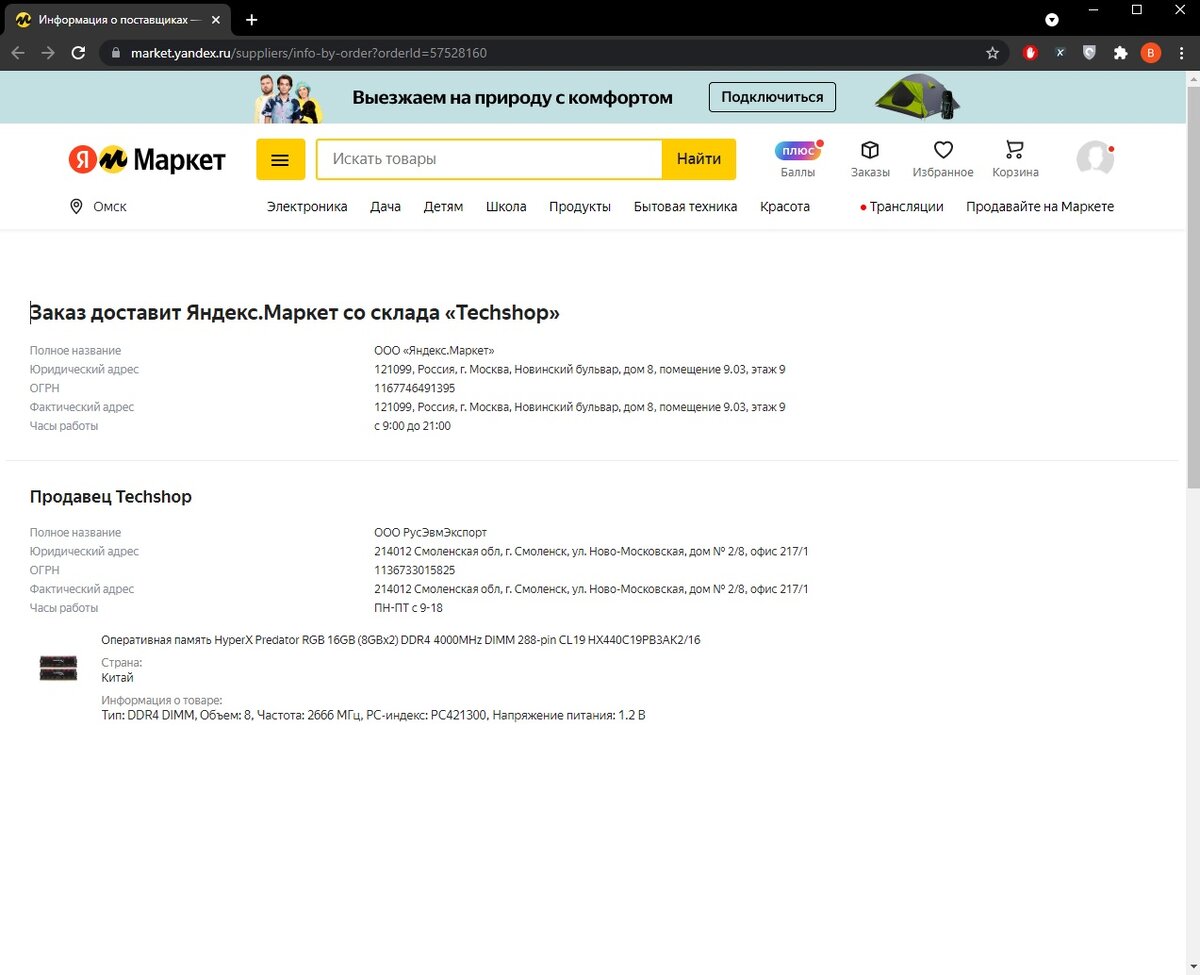Click the Подключиться banner button

point(772,97)
